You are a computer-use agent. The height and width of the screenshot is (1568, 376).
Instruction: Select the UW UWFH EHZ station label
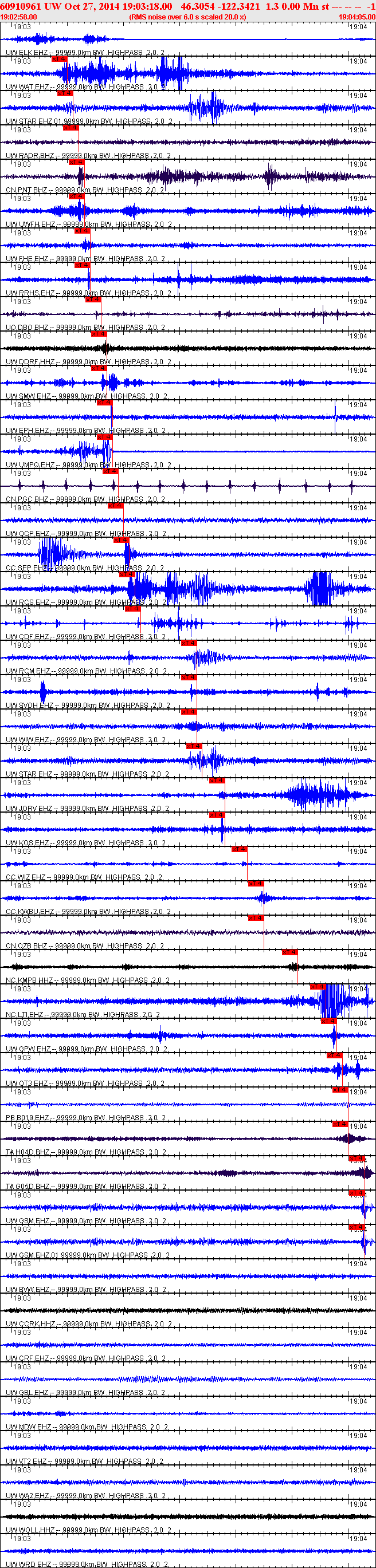point(88,224)
